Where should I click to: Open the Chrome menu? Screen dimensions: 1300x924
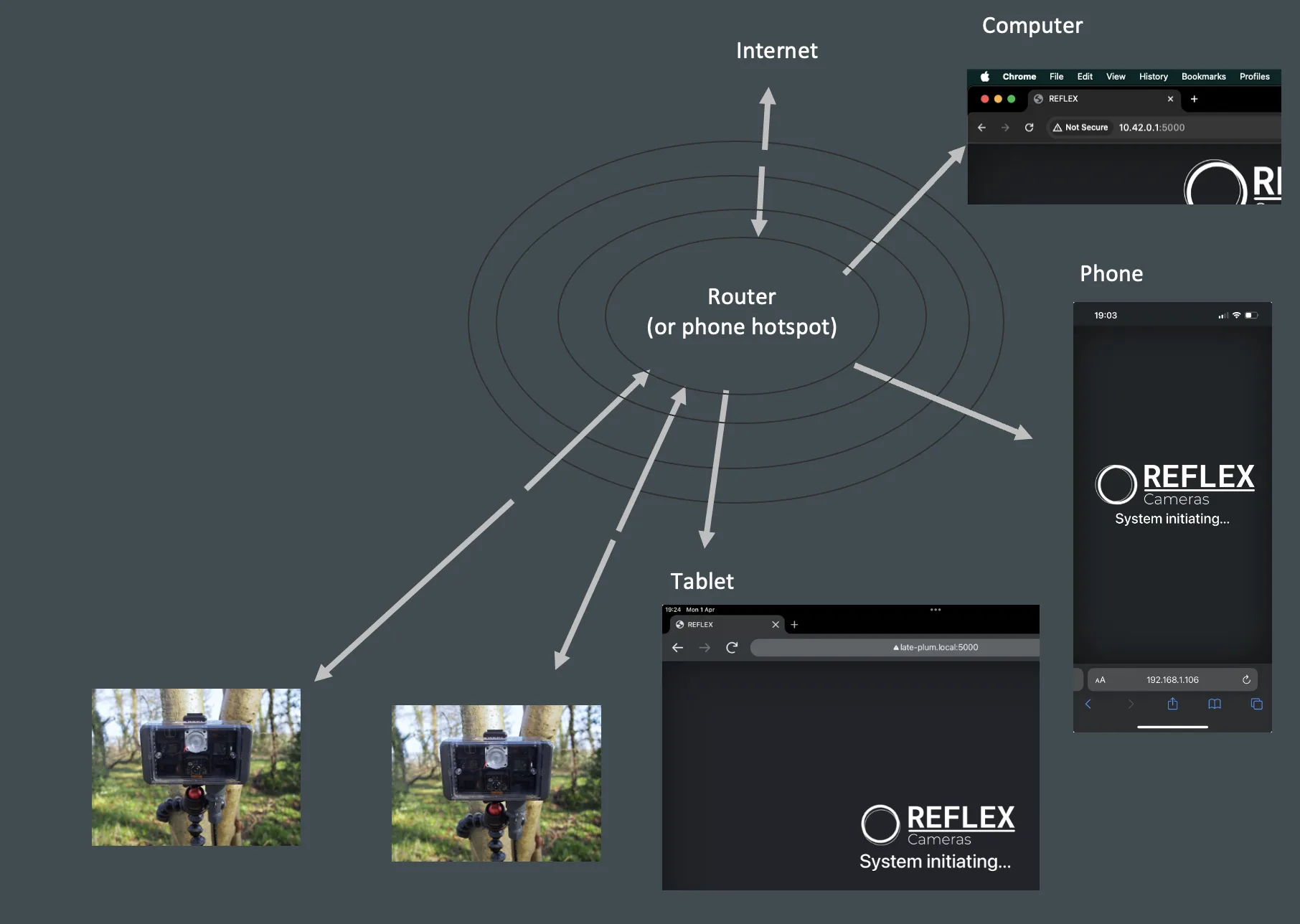[x=1019, y=77]
